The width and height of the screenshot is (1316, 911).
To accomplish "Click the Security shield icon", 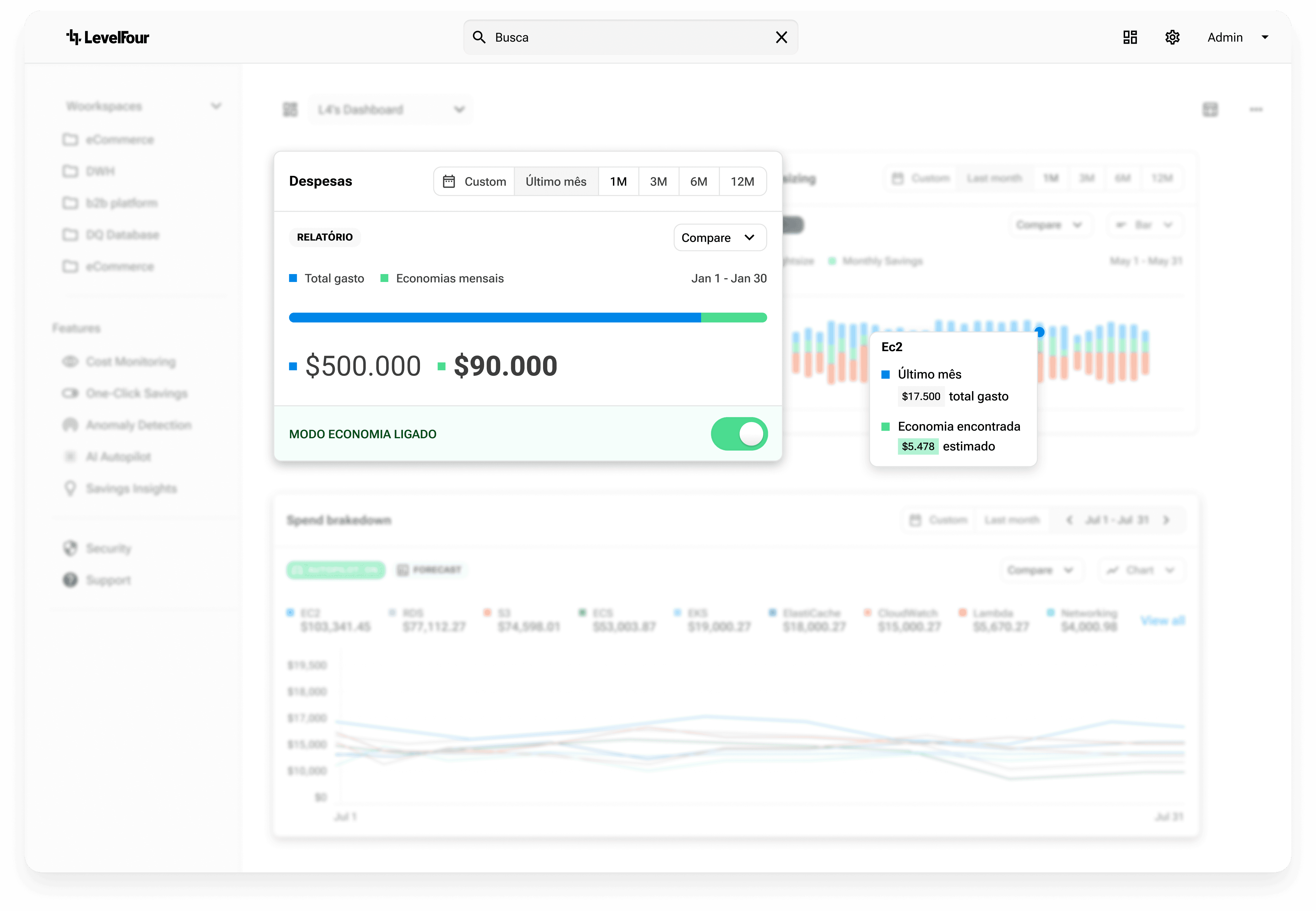I will (70, 548).
